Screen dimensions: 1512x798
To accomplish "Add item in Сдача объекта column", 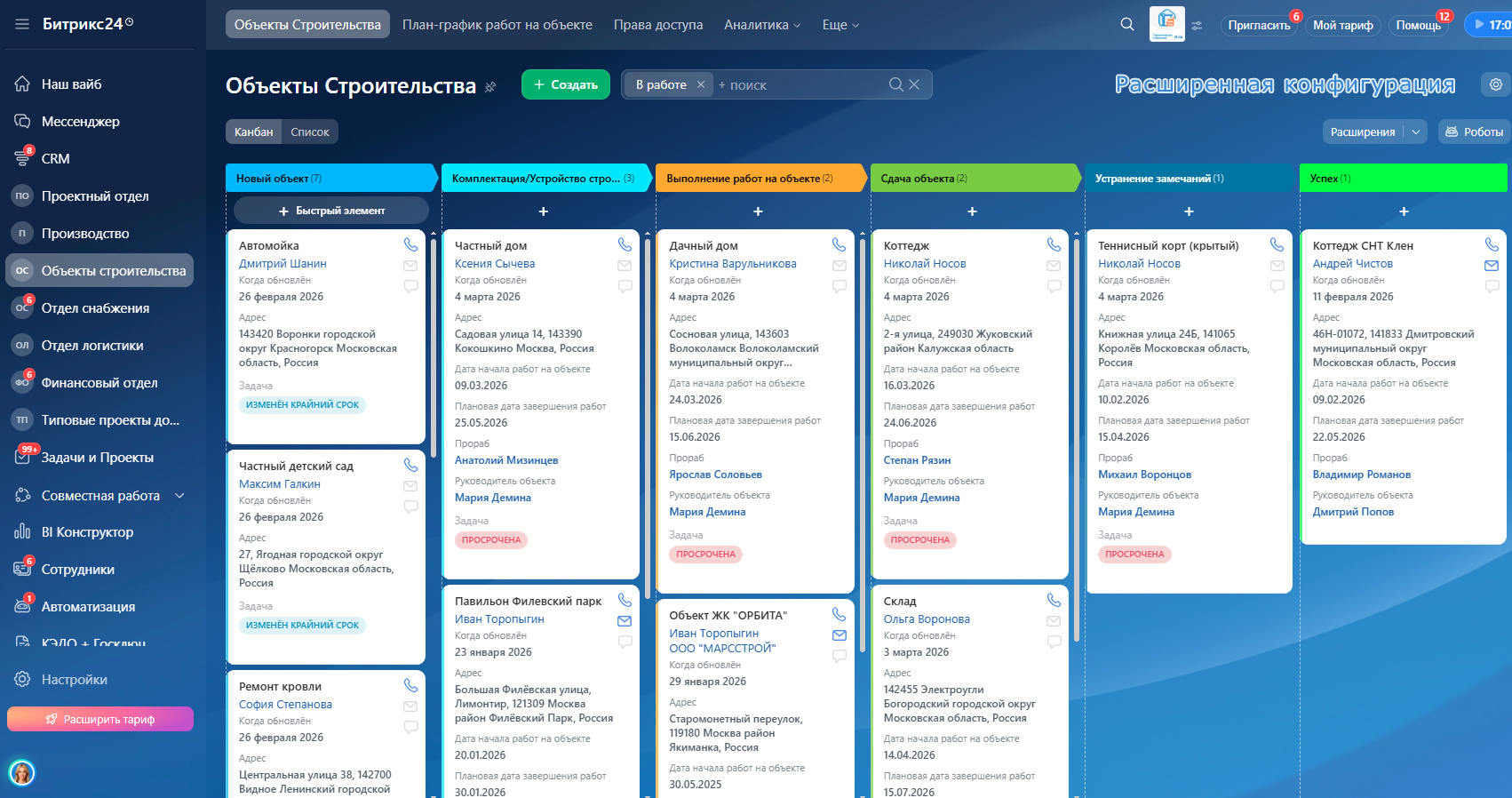I will pos(972,211).
